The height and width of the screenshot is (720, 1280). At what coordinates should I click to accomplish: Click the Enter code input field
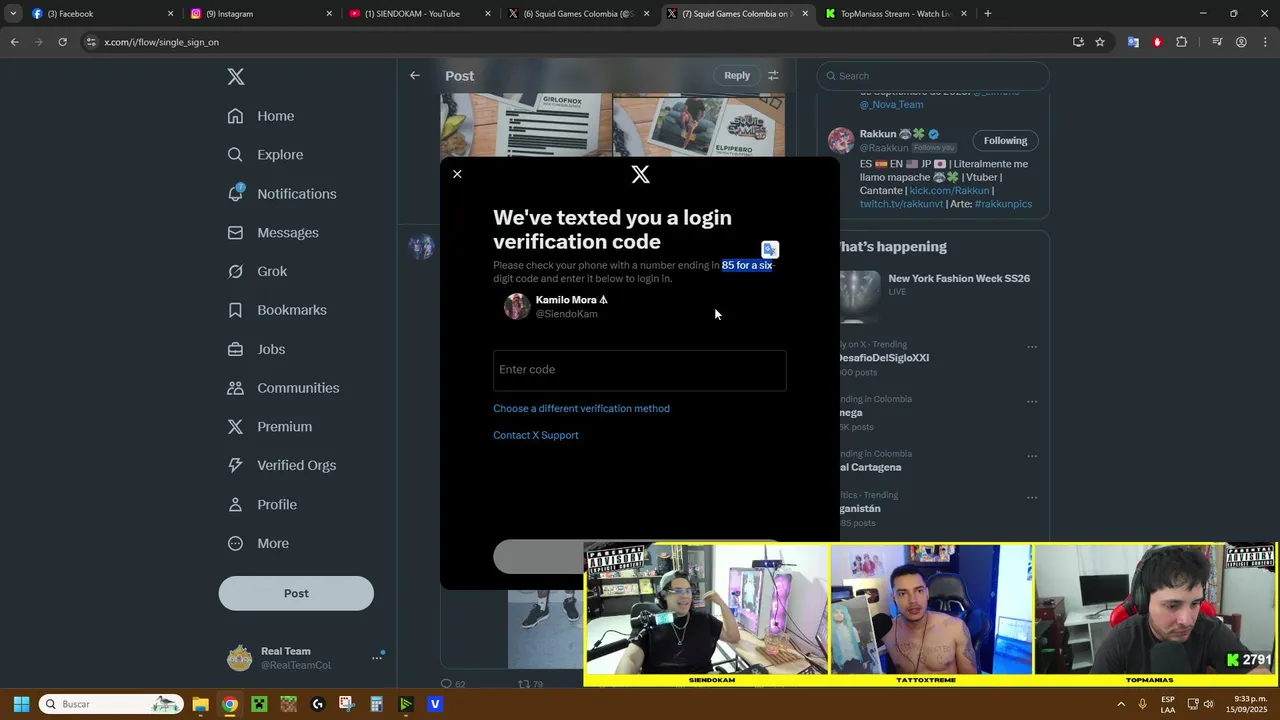pyautogui.click(x=640, y=370)
